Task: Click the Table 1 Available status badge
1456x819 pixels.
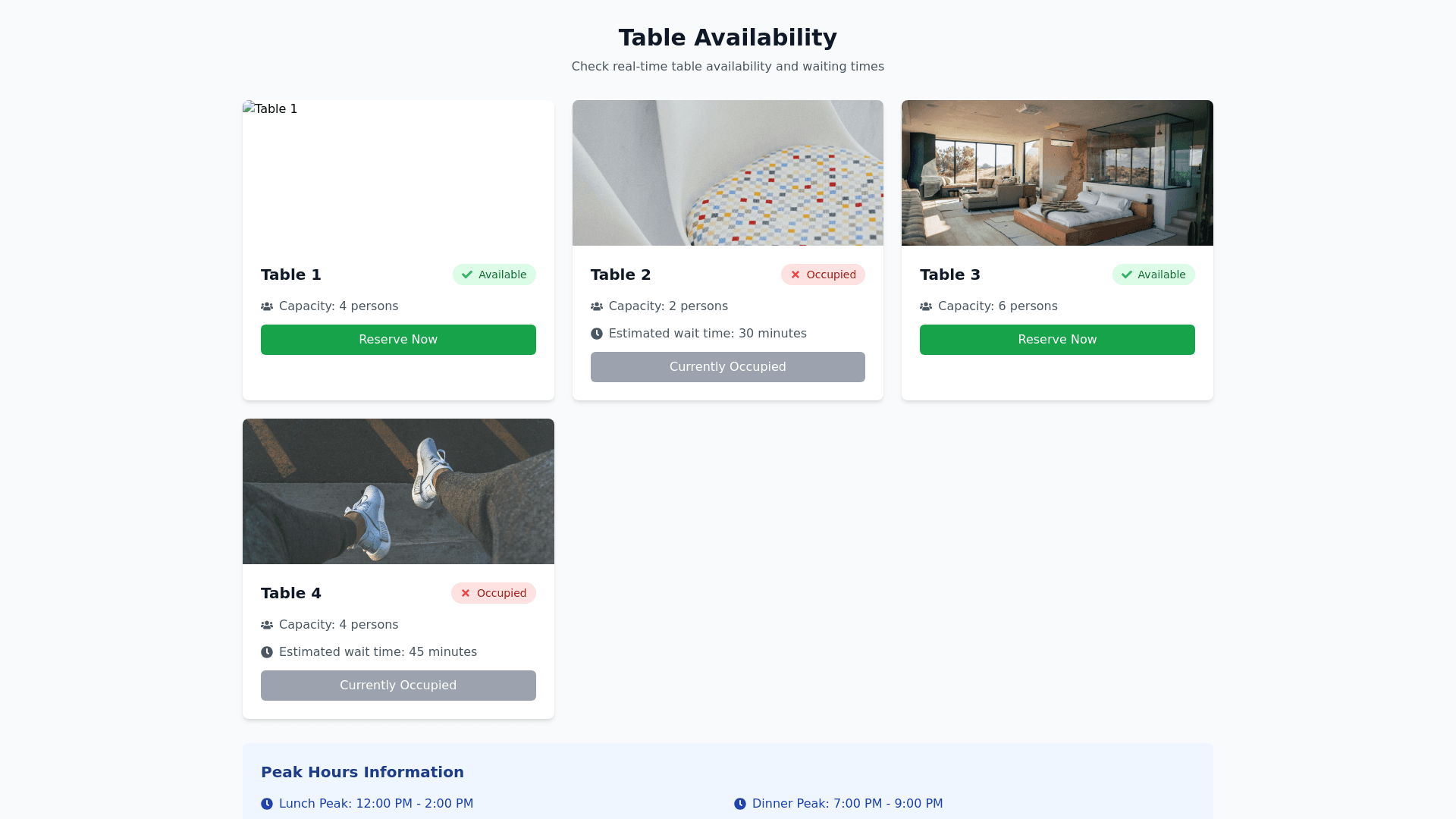Action: click(x=494, y=275)
